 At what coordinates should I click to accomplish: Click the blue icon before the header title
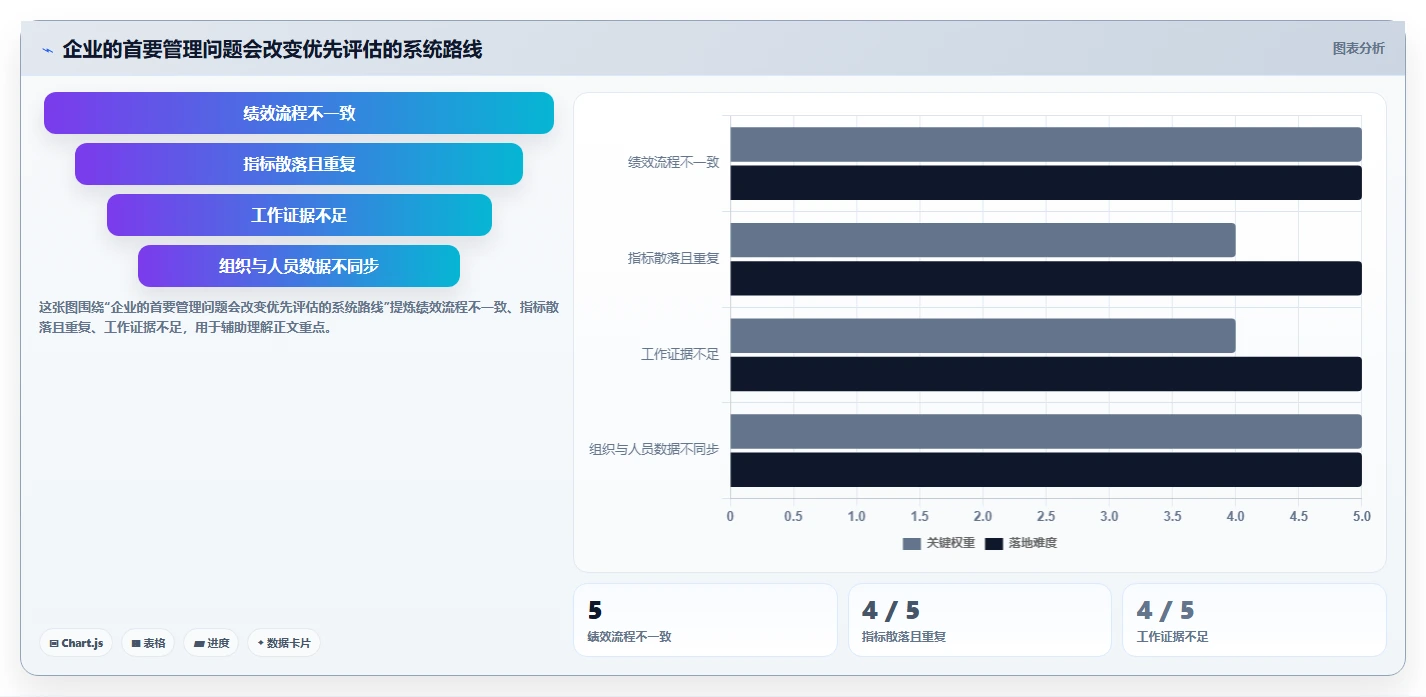(x=47, y=50)
